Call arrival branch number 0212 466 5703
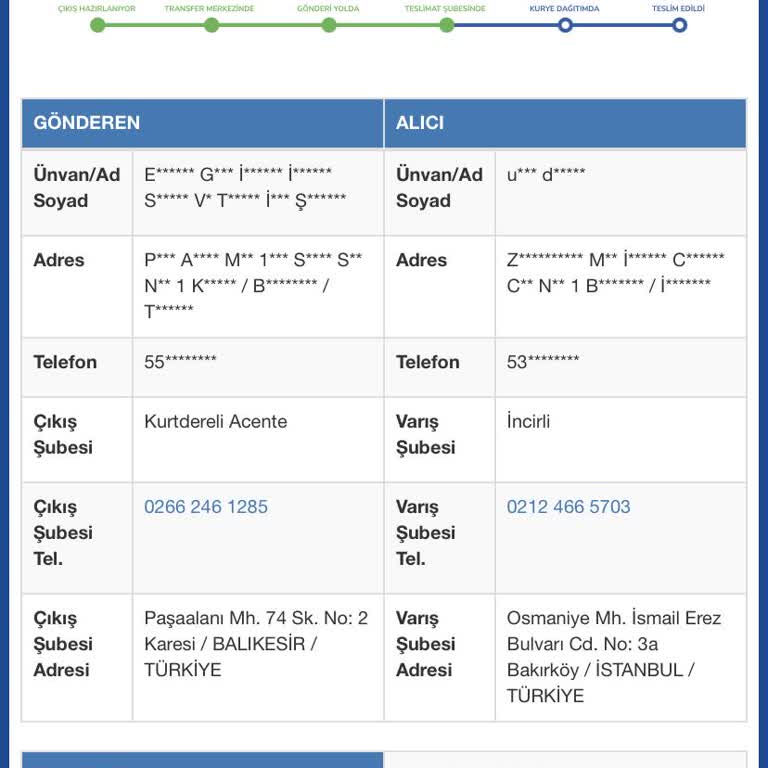Image resolution: width=768 pixels, height=768 pixels. tap(568, 506)
